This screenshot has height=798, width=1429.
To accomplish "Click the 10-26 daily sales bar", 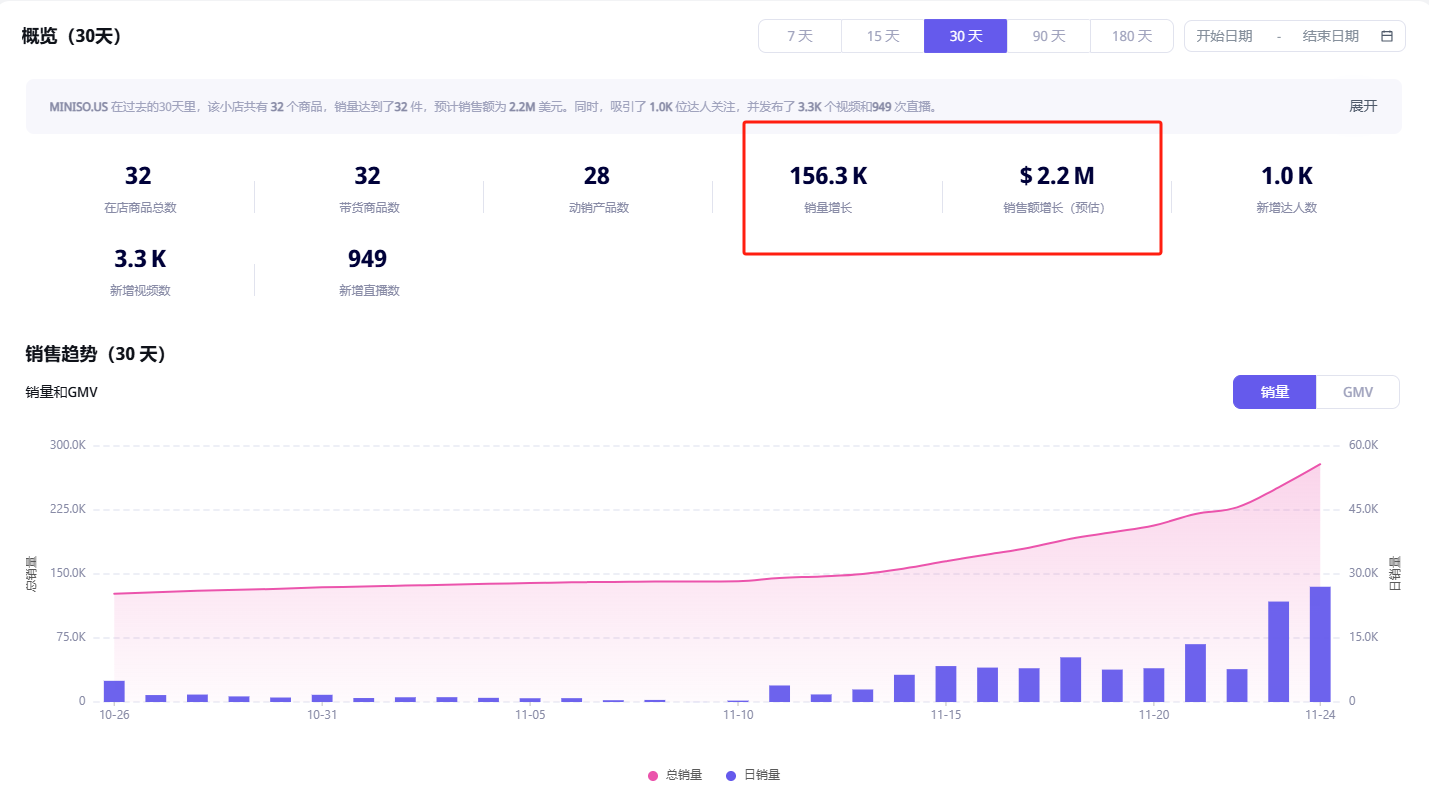I will click(x=114, y=690).
